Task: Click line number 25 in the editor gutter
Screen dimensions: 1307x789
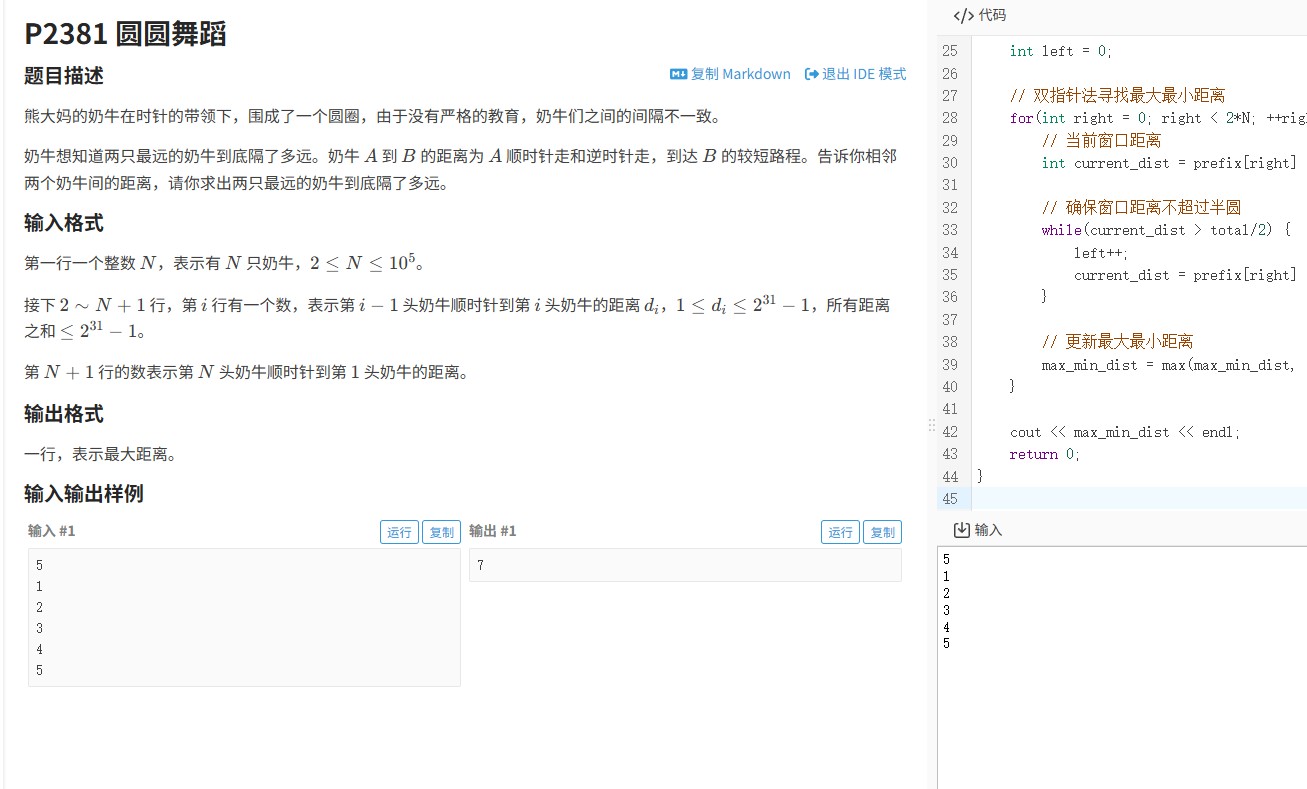Action: pos(950,50)
